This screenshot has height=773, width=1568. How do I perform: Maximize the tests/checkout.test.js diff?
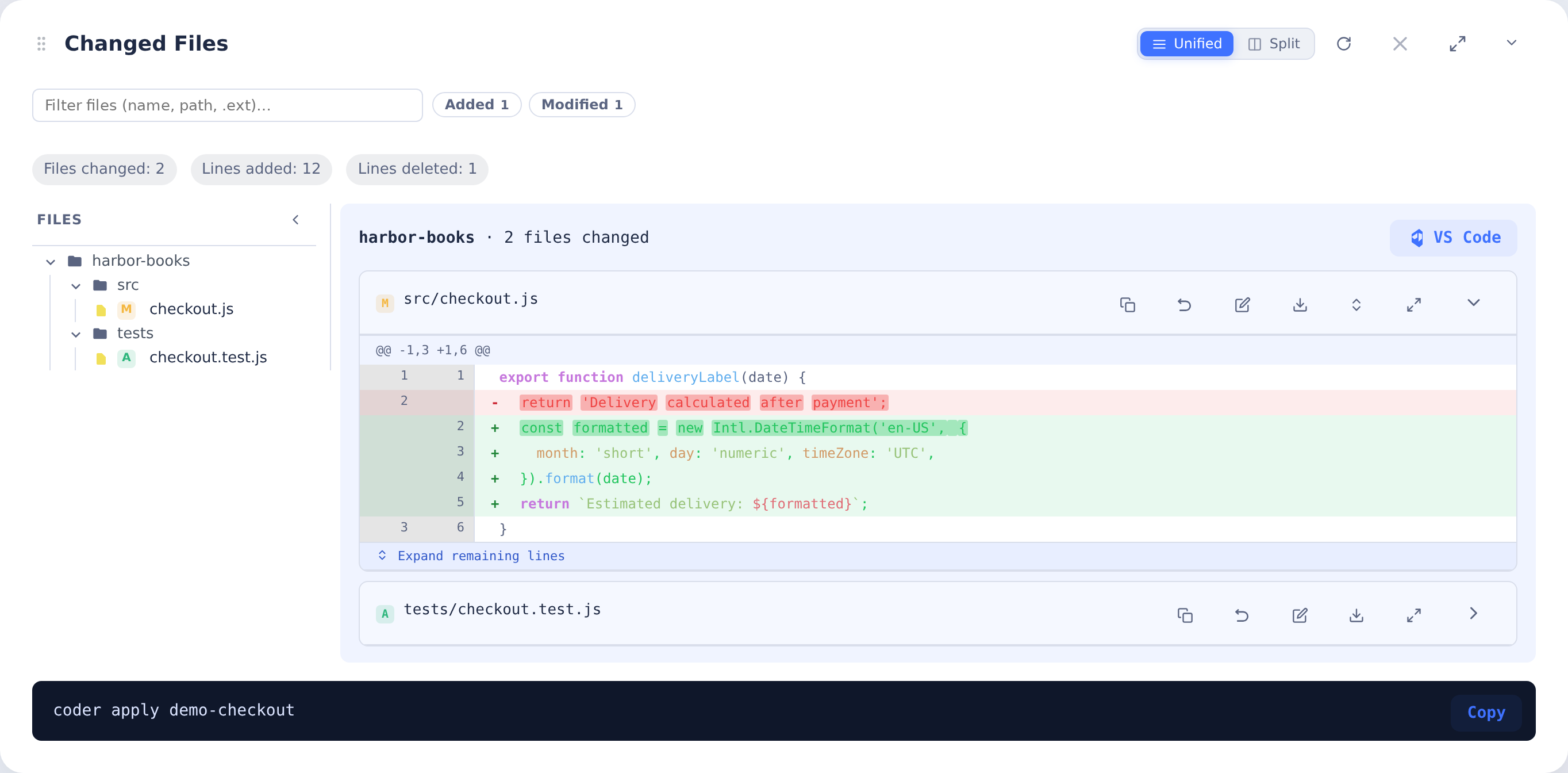pyautogui.click(x=1414, y=615)
